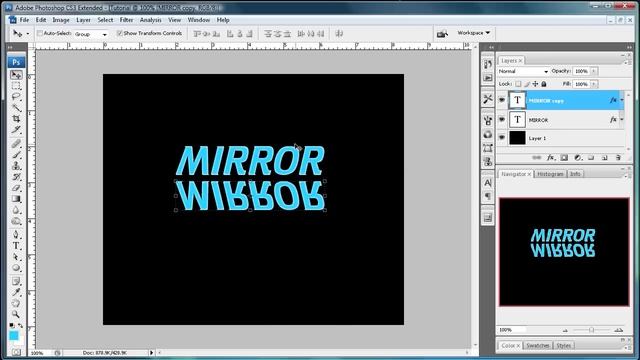Select the Dodge tool

click(16, 221)
